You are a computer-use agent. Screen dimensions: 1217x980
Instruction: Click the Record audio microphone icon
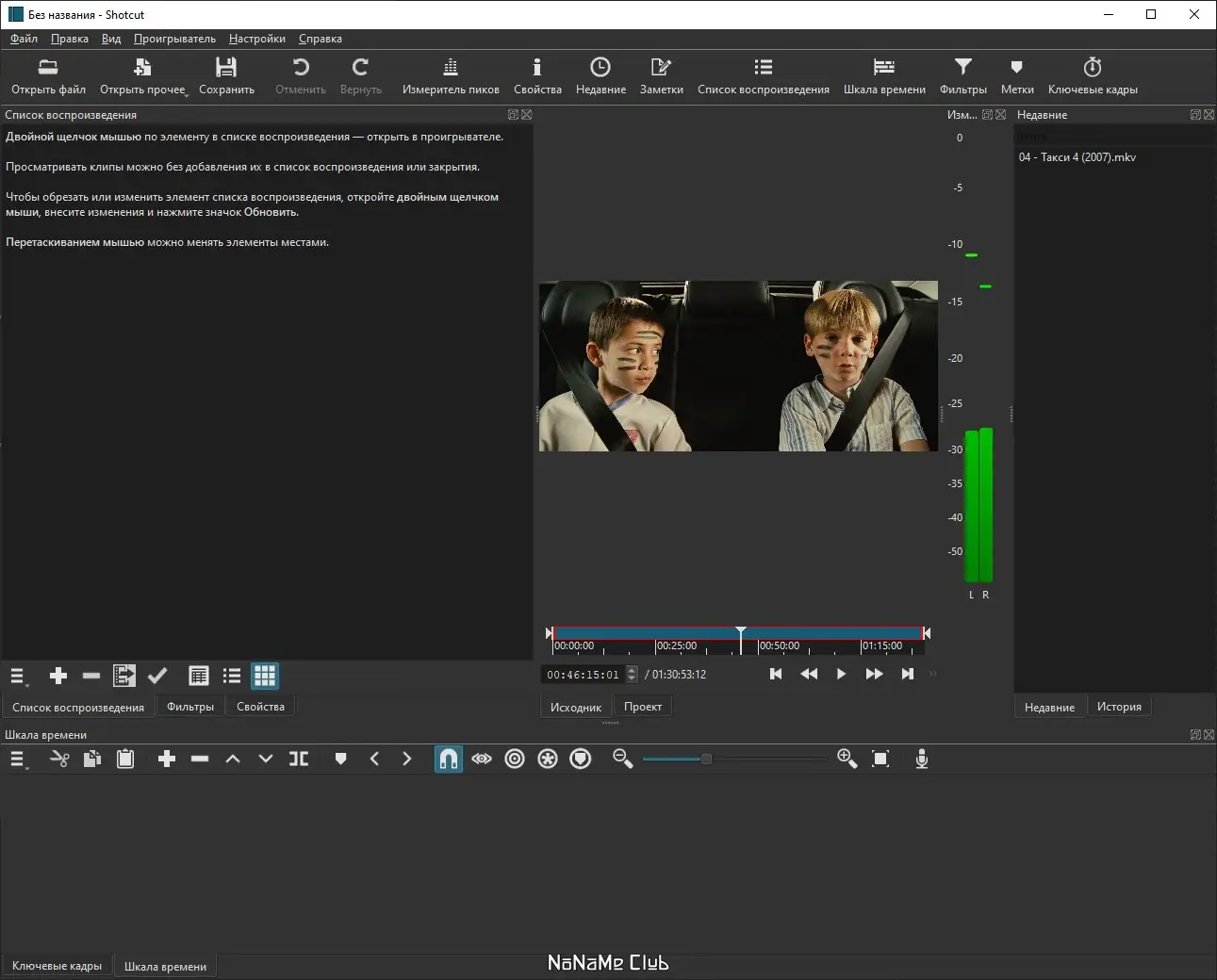[x=921, y=759]
